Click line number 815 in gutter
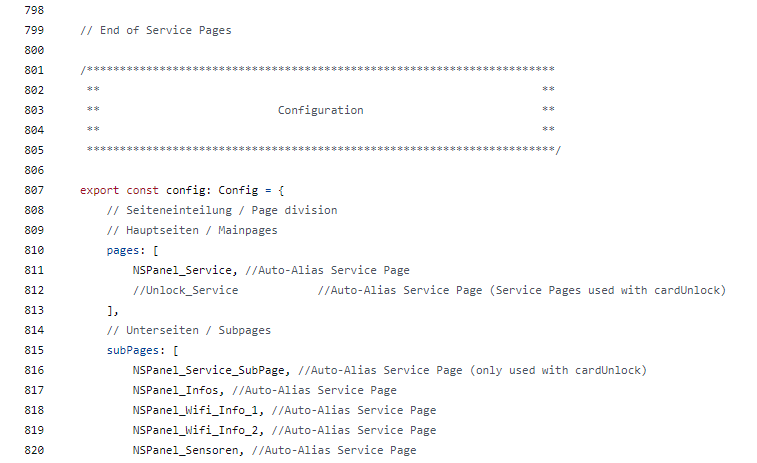The height and width of the screenshot is (463, 757). (34, 350)
